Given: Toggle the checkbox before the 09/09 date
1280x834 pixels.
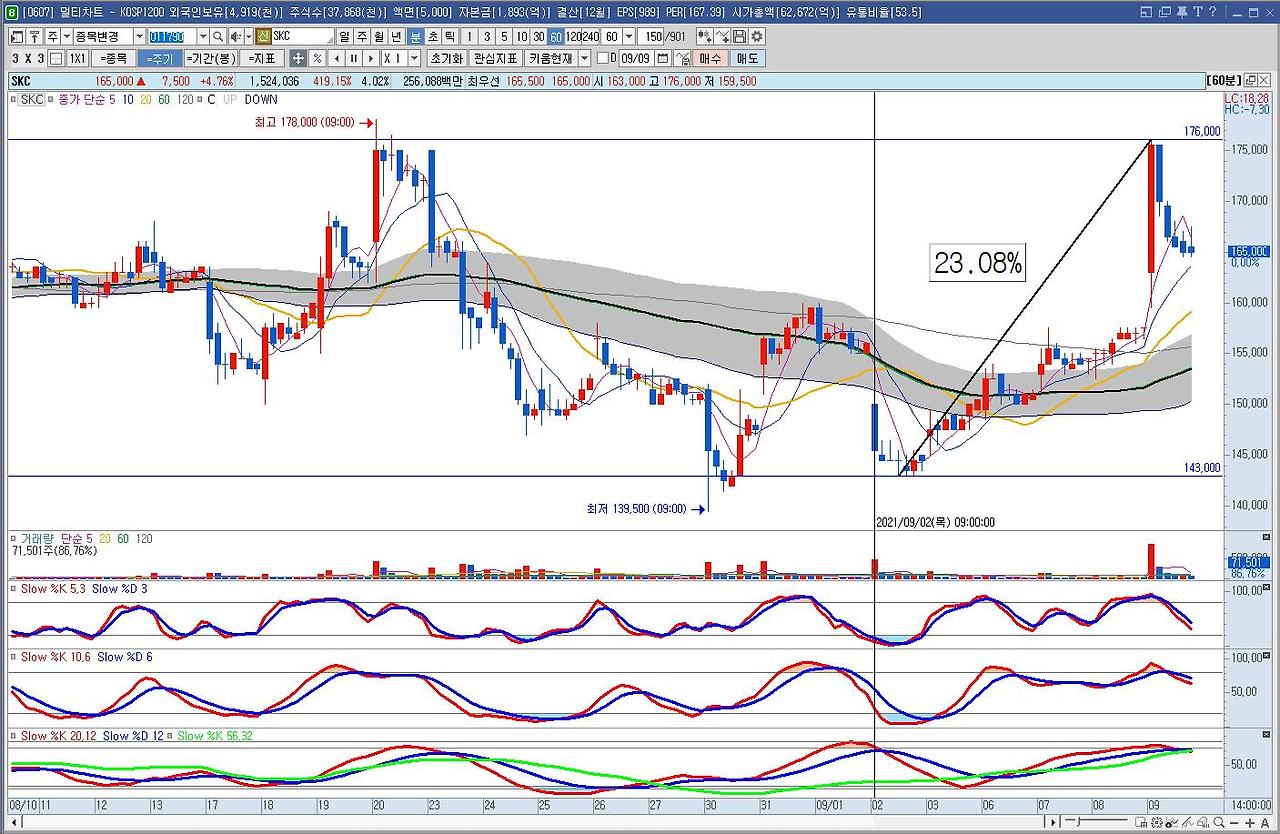Looking at the screenshot, I should pyautogui.click(x=603, y=58).
